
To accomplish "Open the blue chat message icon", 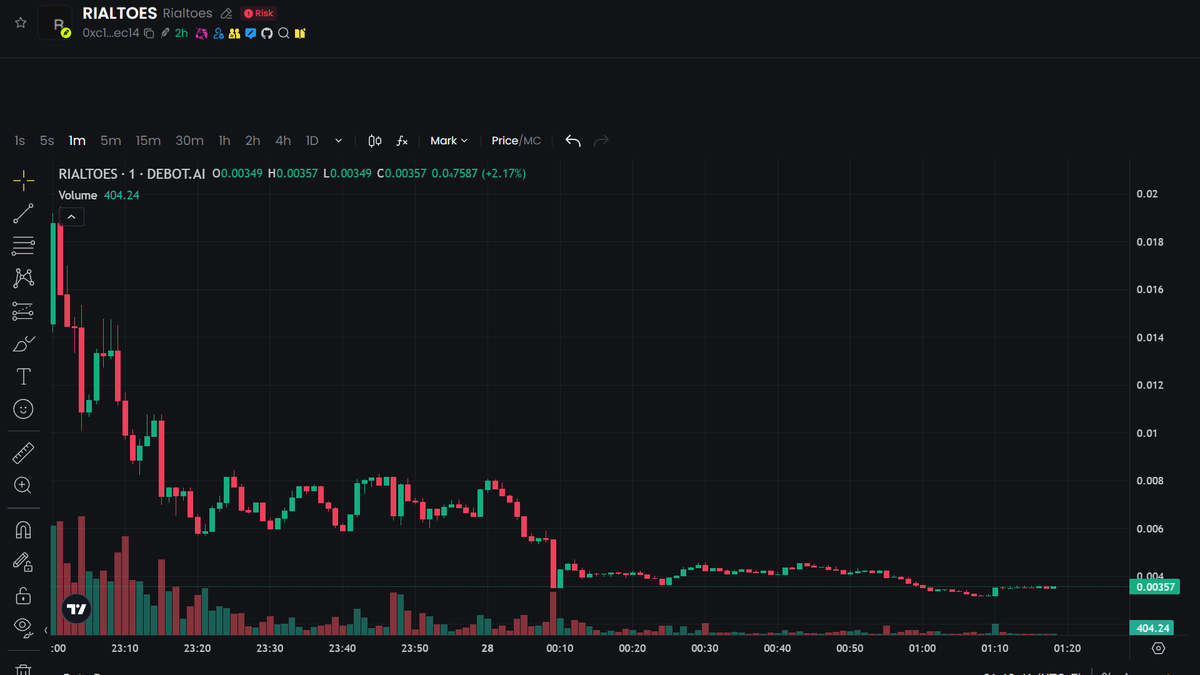I will (x=250, y=33).
